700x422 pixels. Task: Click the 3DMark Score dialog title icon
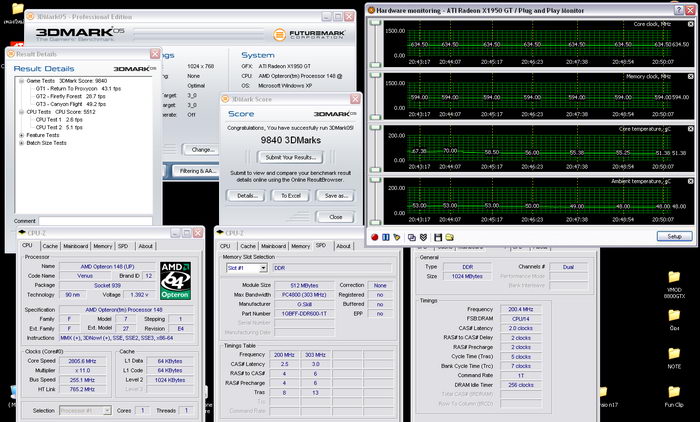coord(225,99)
